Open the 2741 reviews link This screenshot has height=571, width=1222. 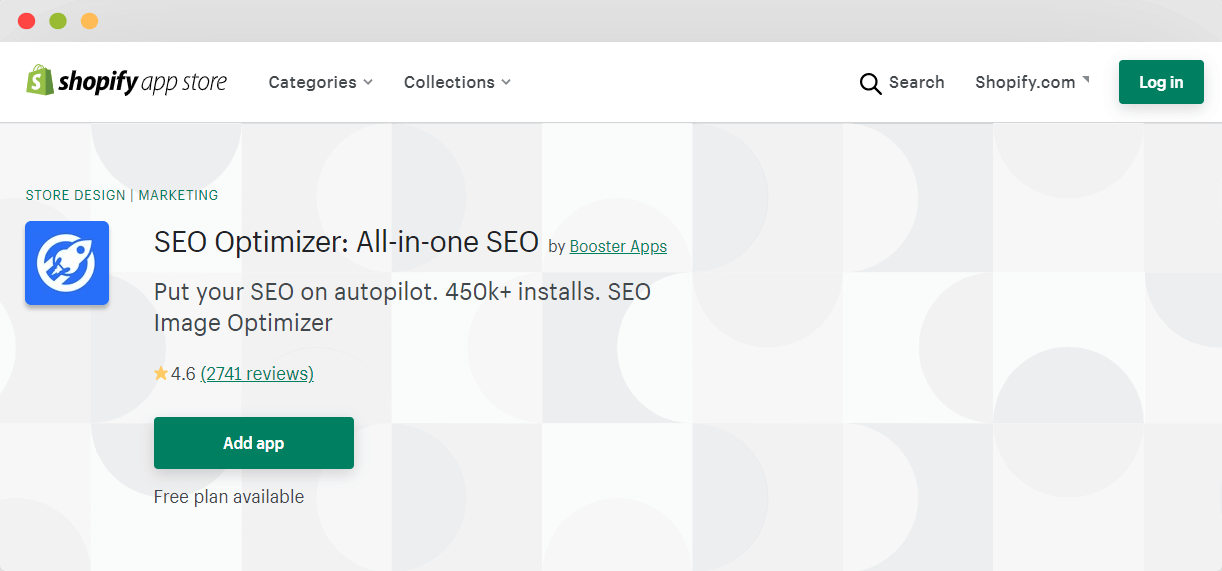pyautogui.click(x=257, y=374)
